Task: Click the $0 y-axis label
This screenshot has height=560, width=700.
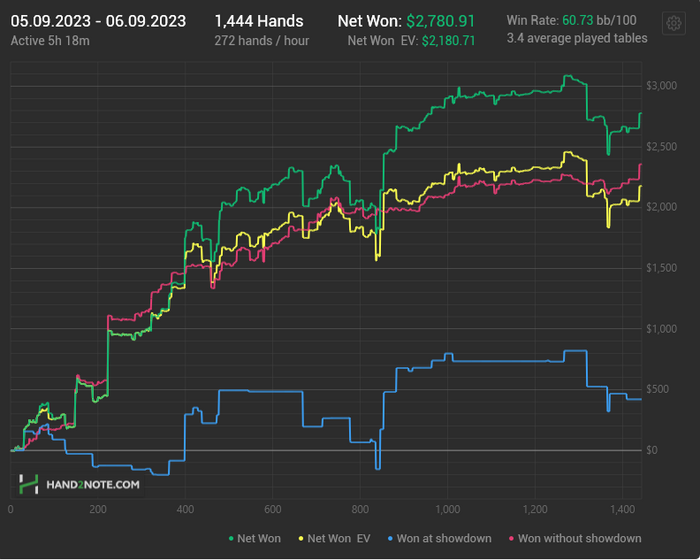Action: [x=652, y=450]
